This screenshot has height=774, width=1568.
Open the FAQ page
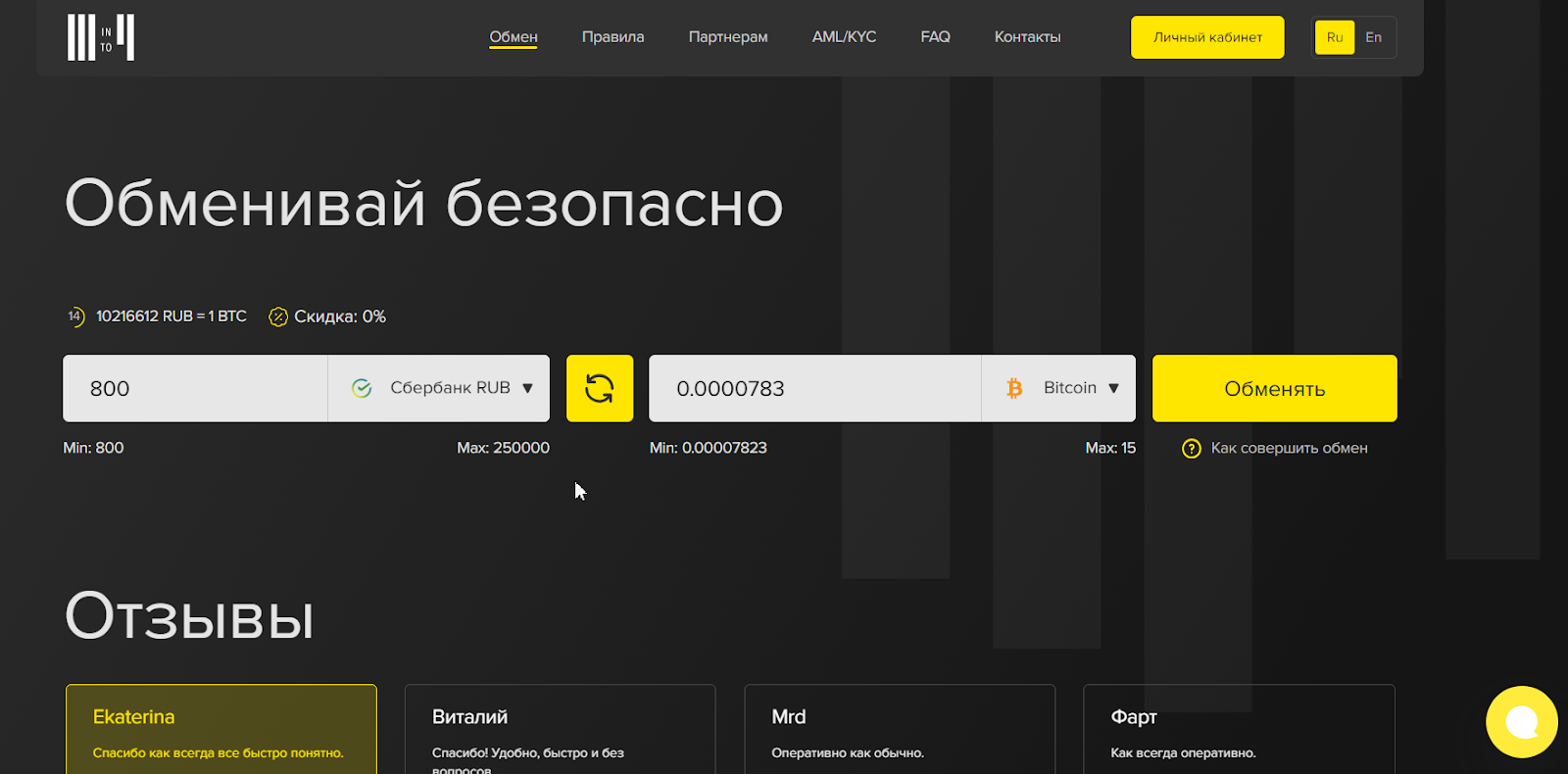pos(935,37)
